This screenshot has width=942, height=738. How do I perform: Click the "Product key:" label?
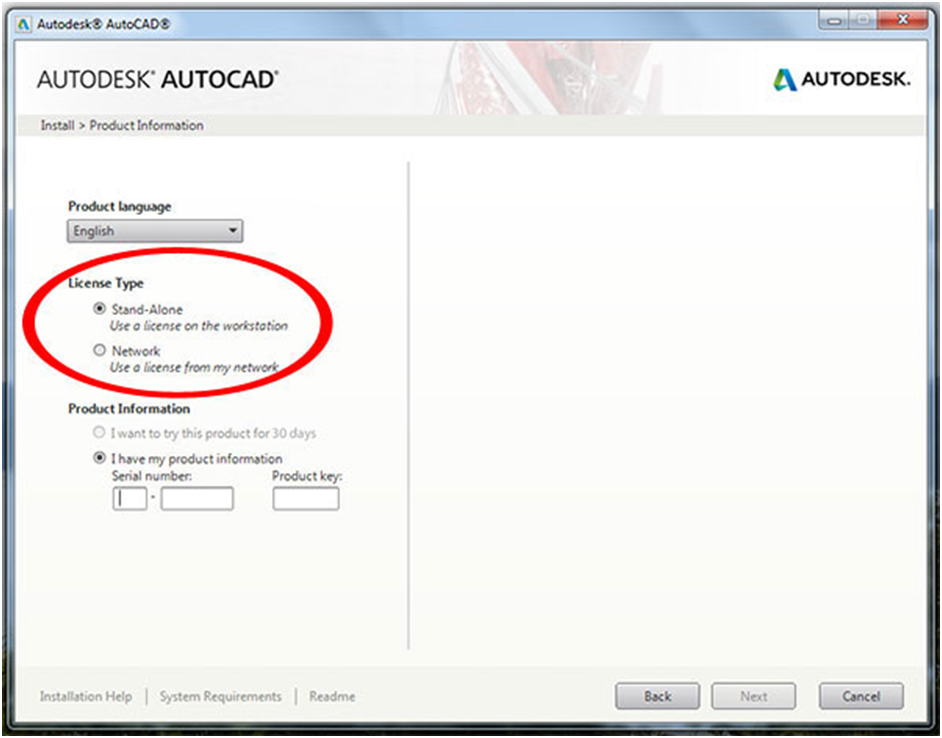point(307,476)
